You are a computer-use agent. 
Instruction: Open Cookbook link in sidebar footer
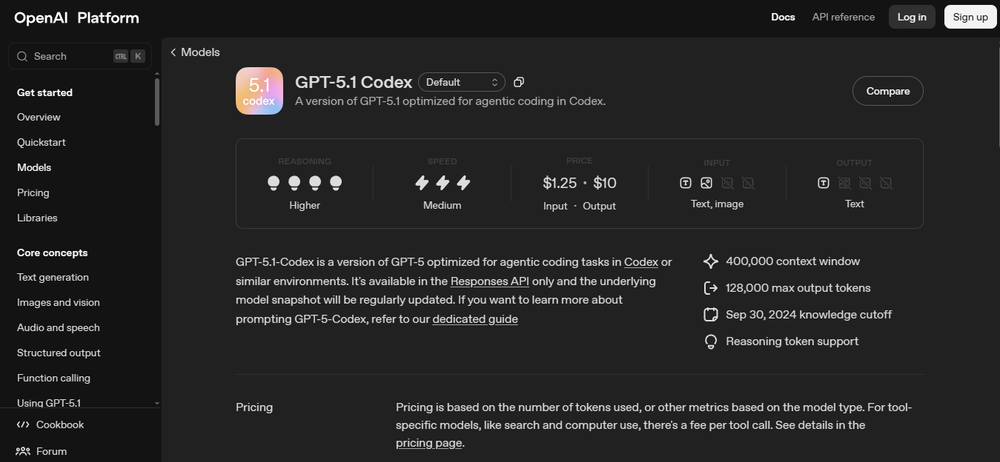tap(50, 425)
